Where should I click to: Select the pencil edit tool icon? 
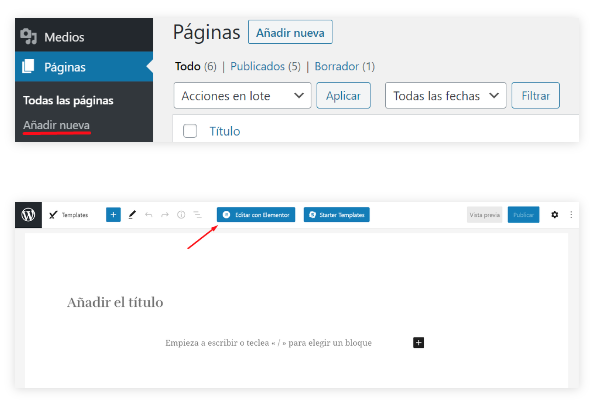click(x=132, y=215)
